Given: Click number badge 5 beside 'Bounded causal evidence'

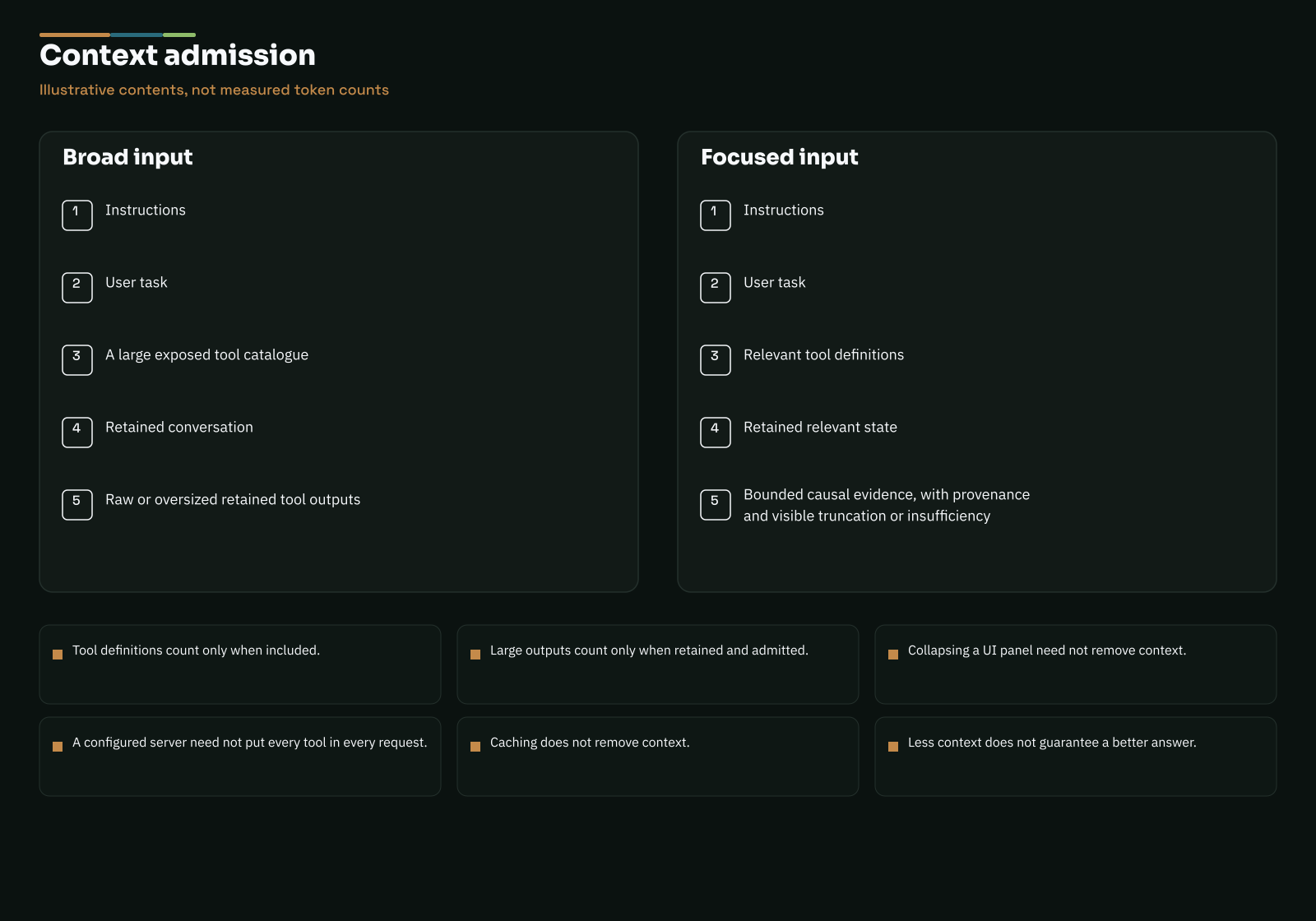Looking at the screenshot, I should pos(716,505).
